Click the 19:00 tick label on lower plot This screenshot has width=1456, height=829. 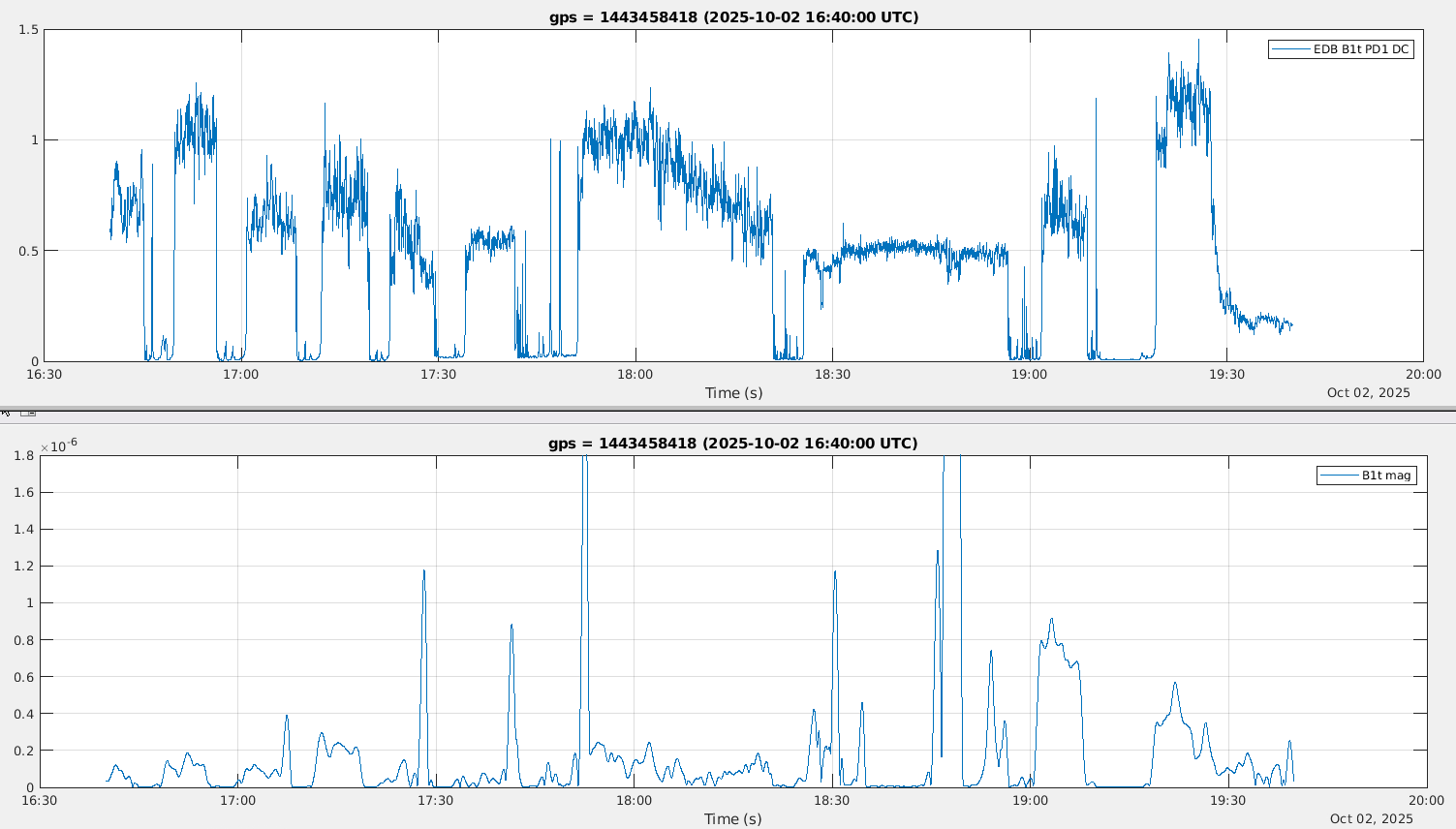pyautogui.click(x=1030, y=801)
